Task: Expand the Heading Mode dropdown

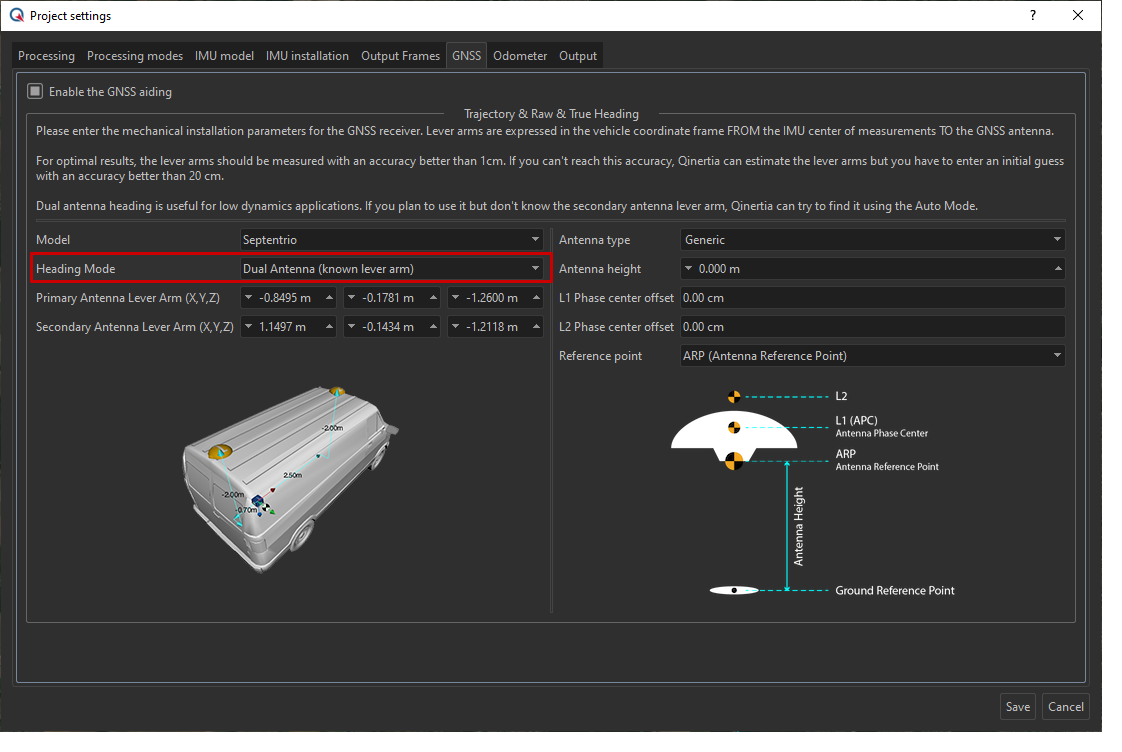Action: pos(391,269)
